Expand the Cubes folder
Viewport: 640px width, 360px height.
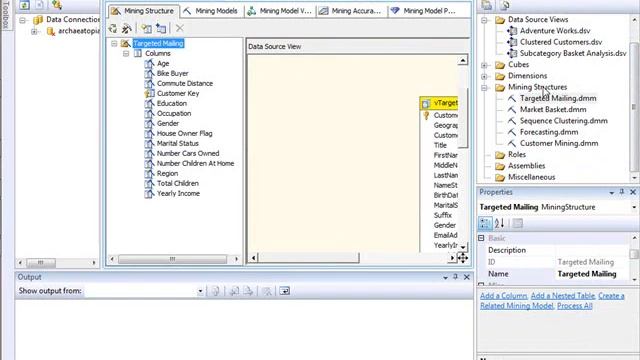click(x=484, y=65)
